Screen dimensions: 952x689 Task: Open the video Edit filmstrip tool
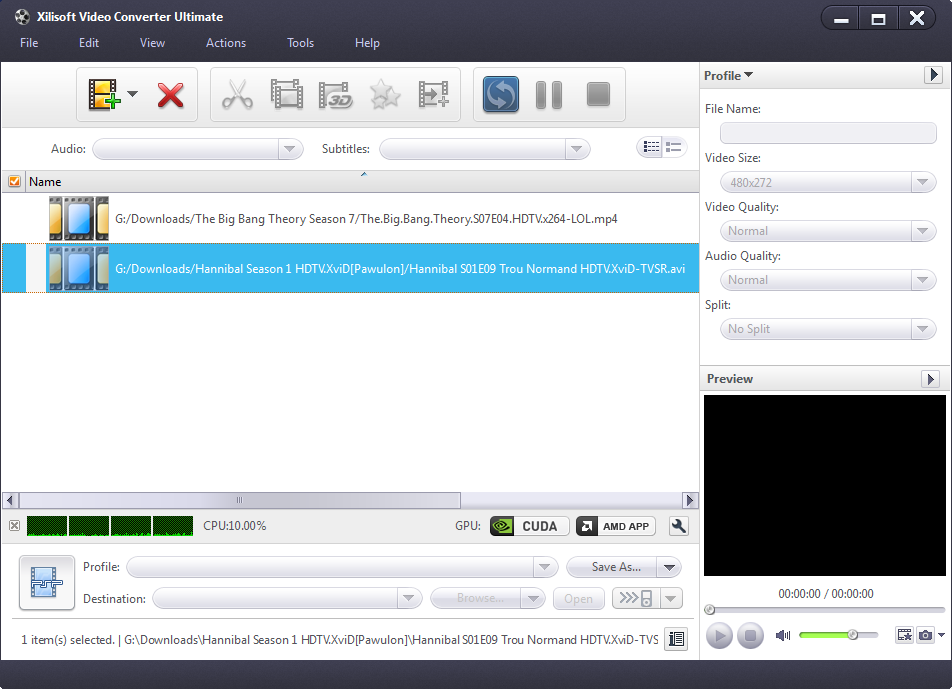[x=287, y=94]
